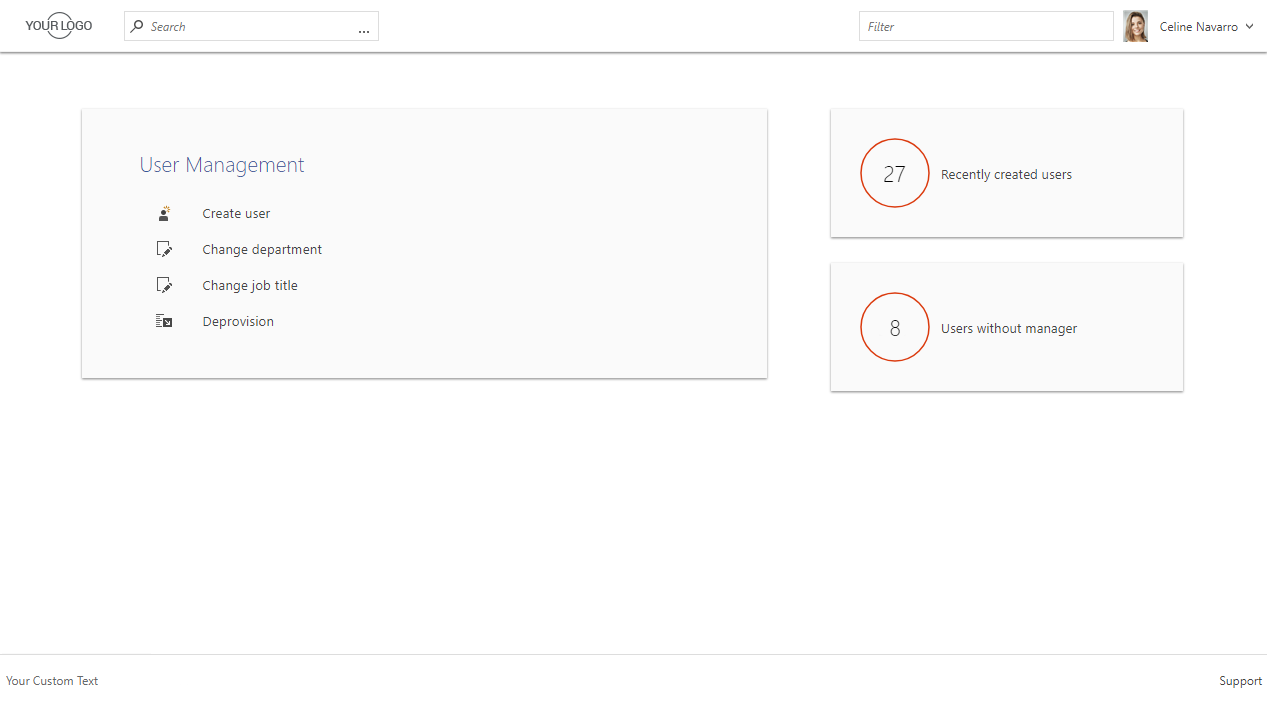Click the YOUR LOGO image
The height and width of the screenshot is (703, 1267).
[x=59, y=26]
